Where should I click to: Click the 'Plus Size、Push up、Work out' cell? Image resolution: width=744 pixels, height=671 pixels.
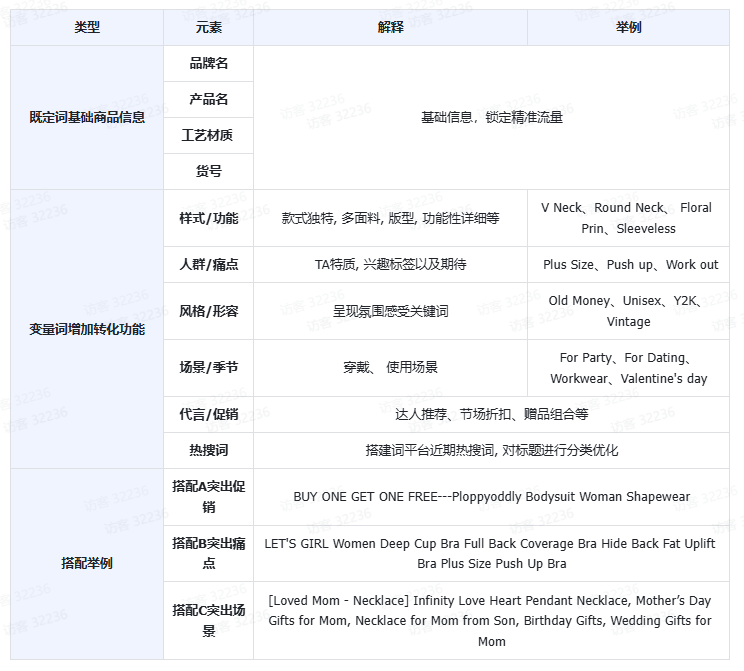[628, 264]
